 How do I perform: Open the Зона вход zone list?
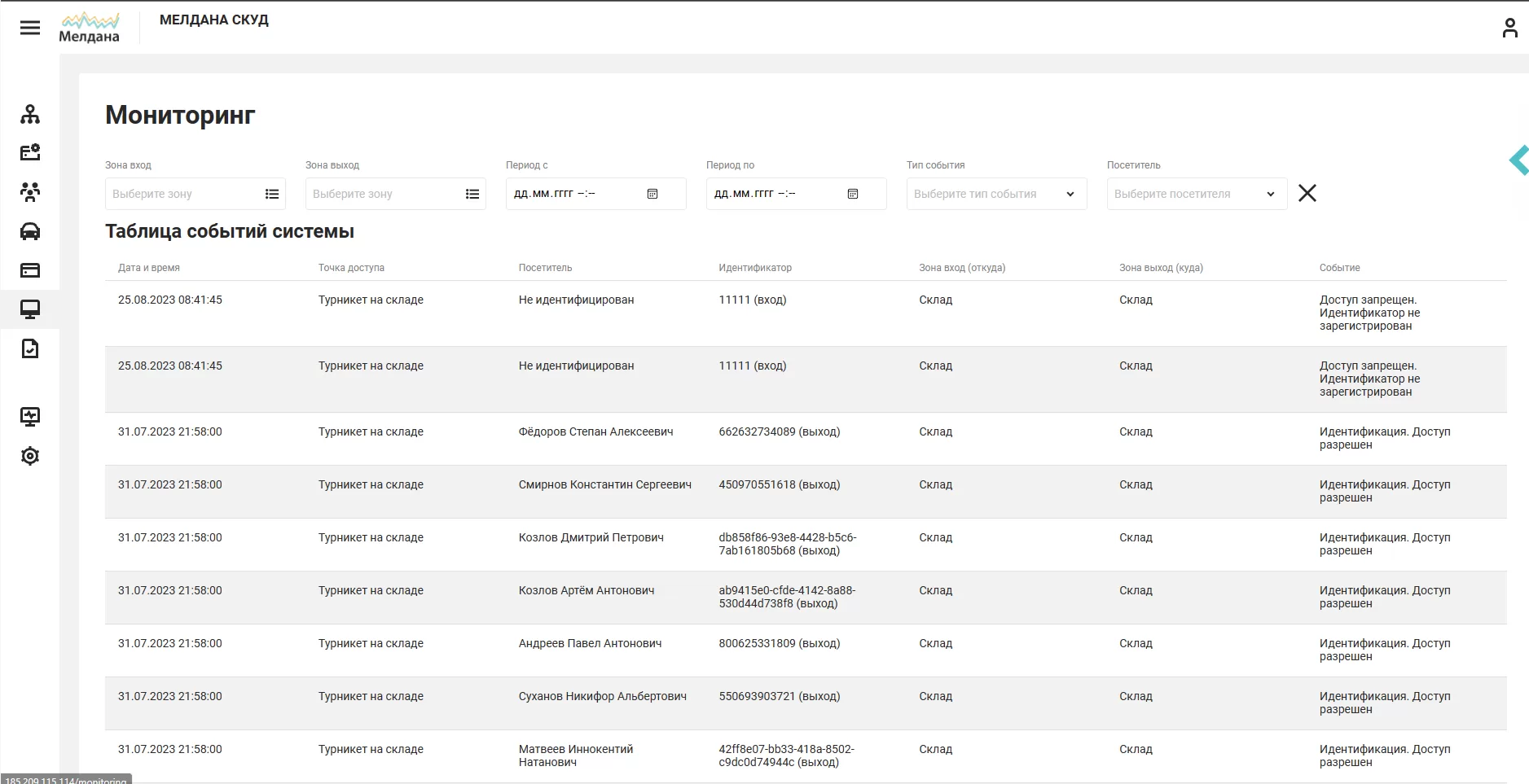tap(272, 194)
